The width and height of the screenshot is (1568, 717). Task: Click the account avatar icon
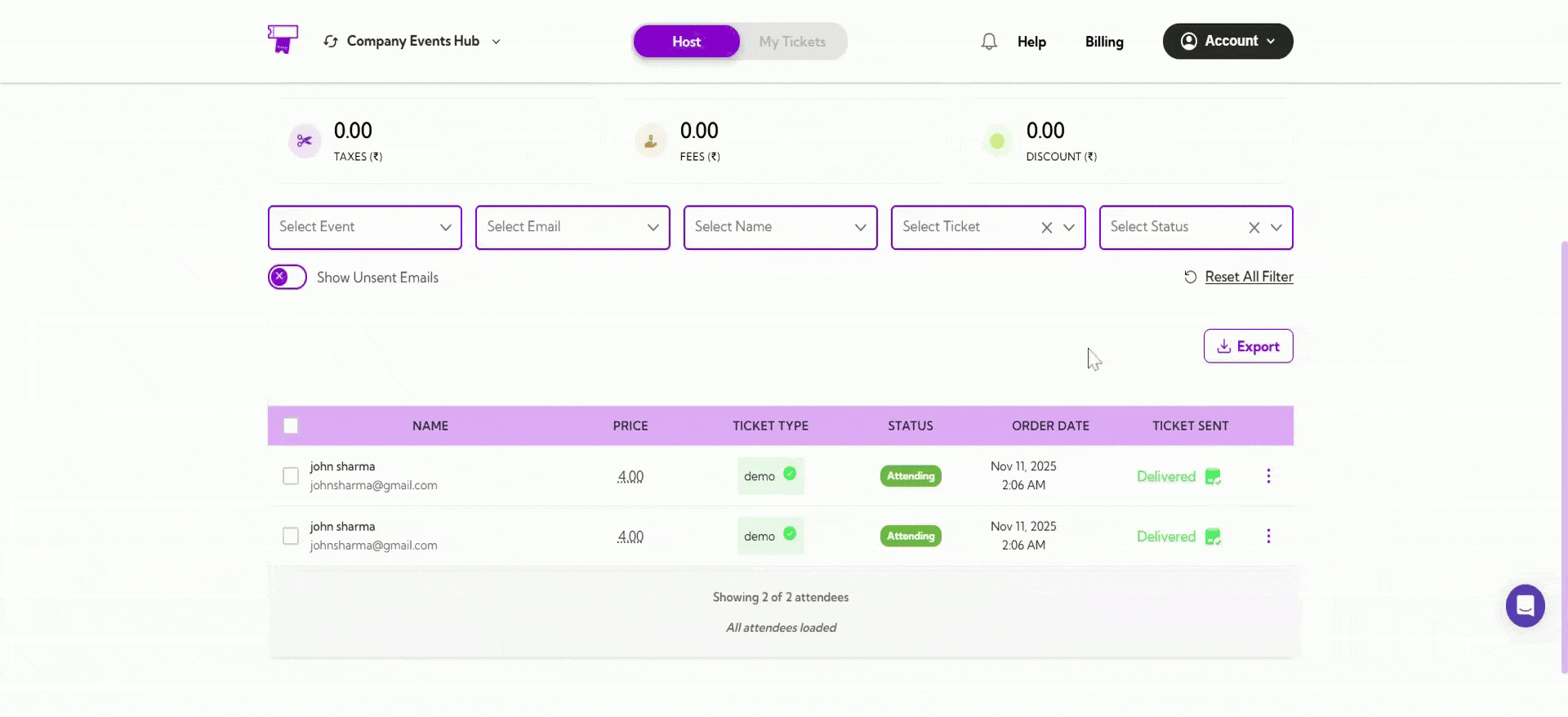pyautogui.click(x=1189, y=41)
